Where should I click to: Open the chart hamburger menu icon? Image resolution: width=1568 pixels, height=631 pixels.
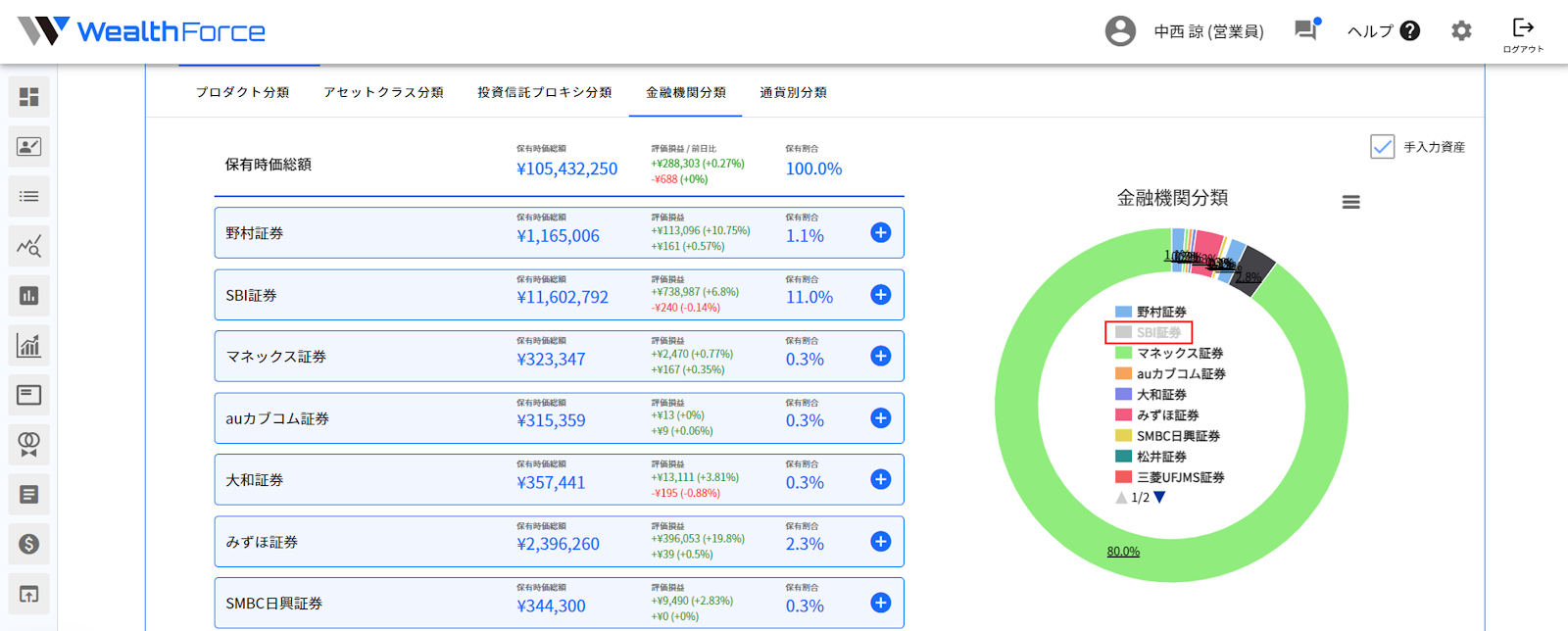[x=1350, y=202]
